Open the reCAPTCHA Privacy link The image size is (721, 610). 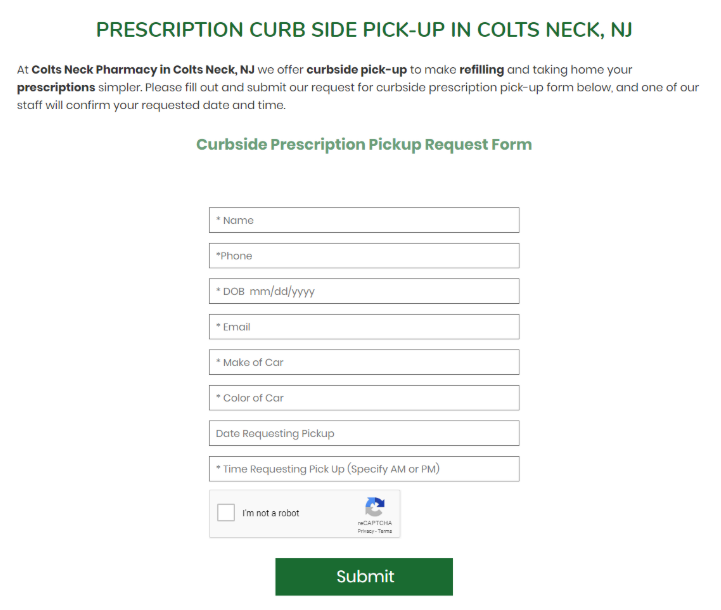[366, 531]
